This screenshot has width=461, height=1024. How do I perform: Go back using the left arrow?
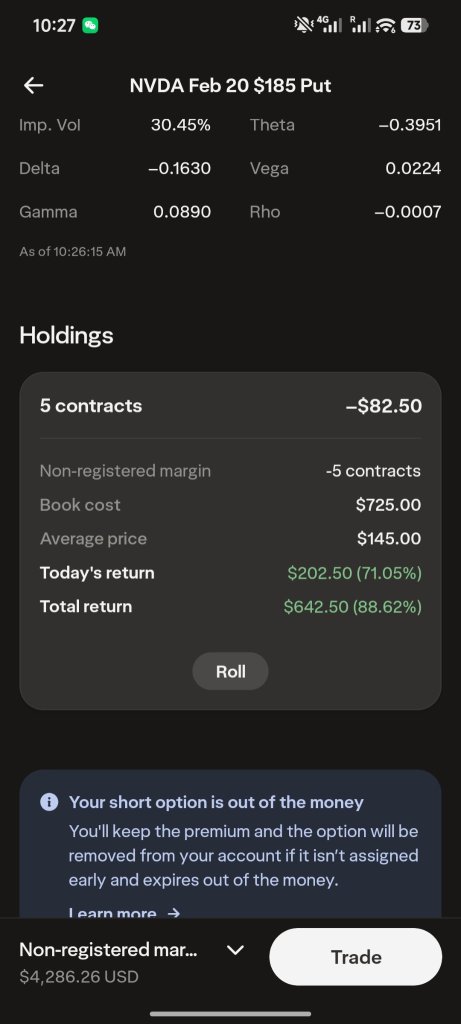click(x=33, y=85)
